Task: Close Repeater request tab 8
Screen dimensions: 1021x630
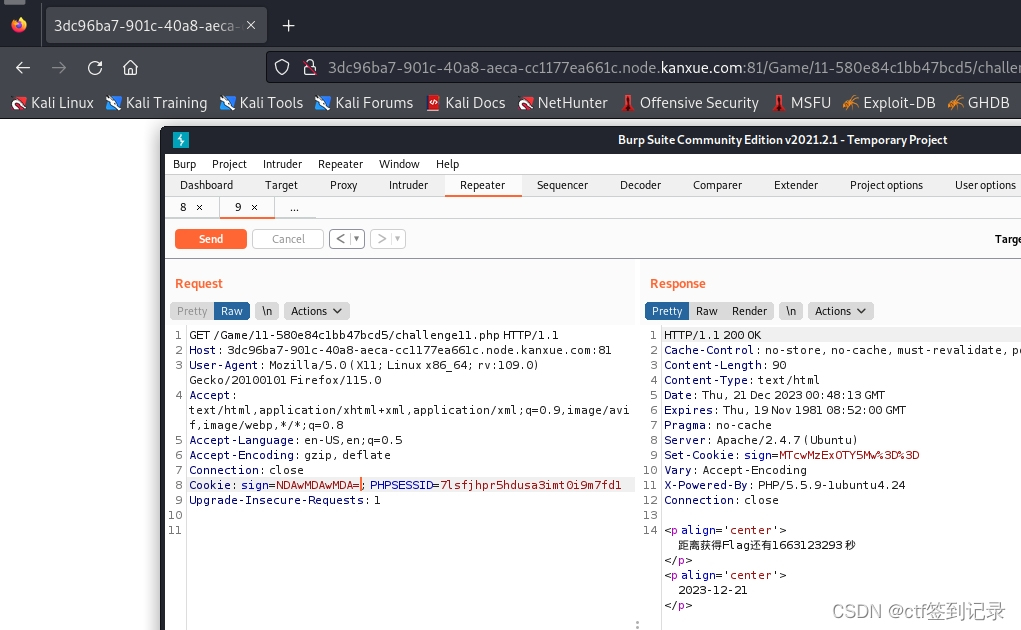Action: [199, 208]
